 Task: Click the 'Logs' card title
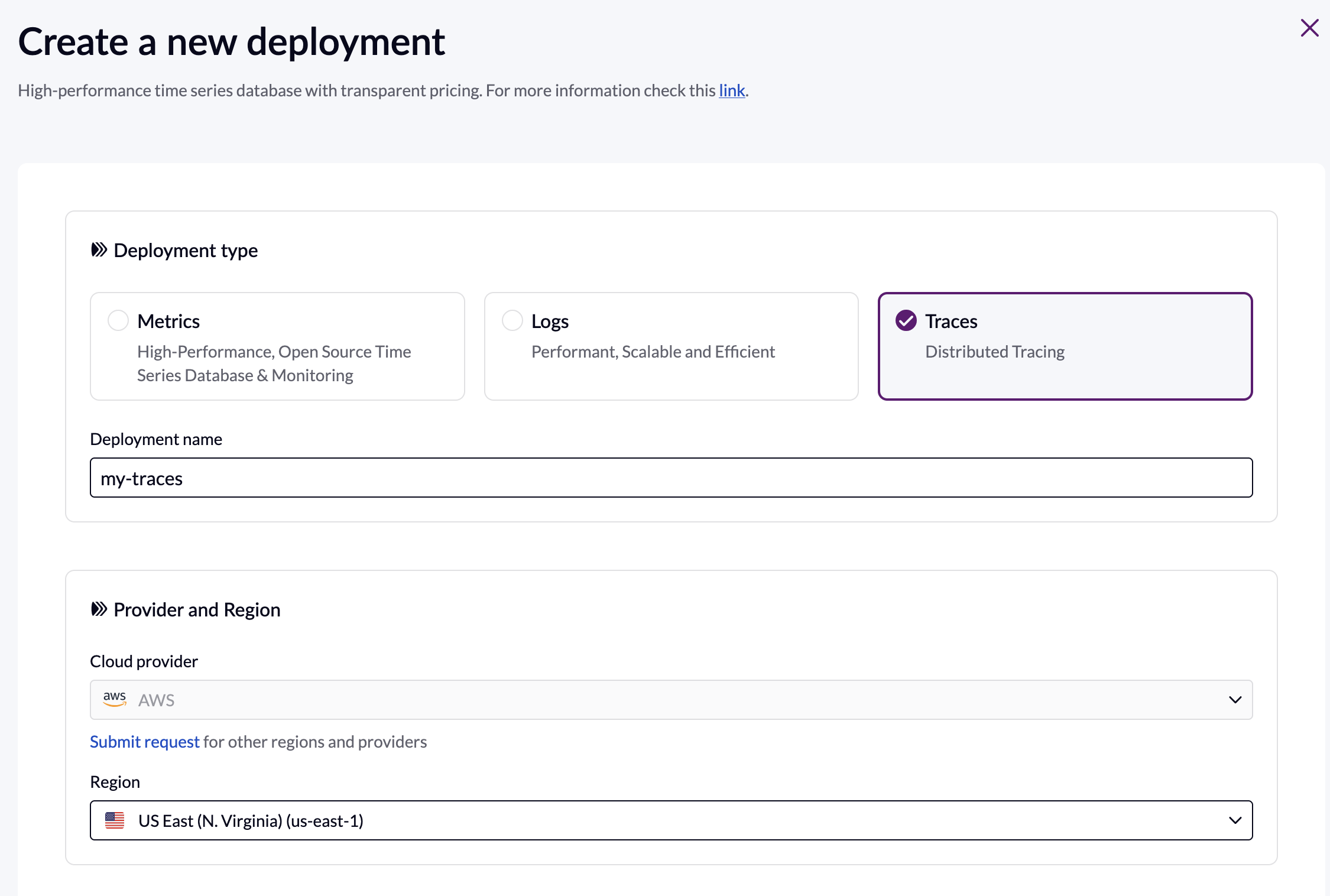(x=550, y=321)
